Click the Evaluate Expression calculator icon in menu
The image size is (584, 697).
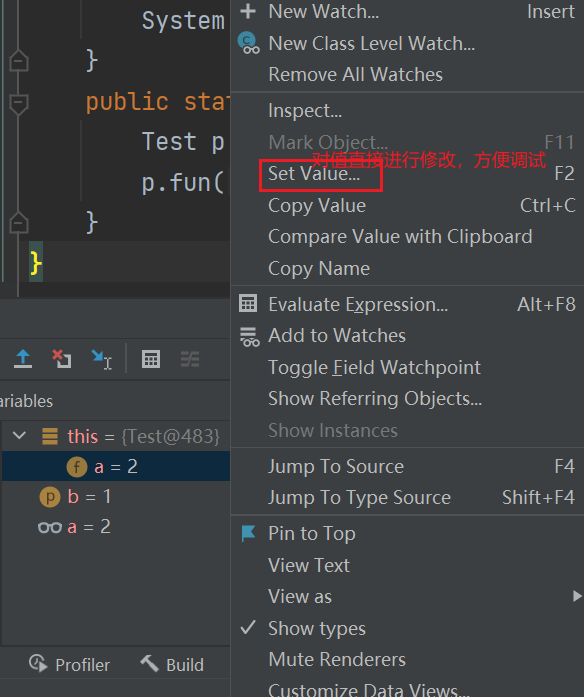click(x=248, y=304)
